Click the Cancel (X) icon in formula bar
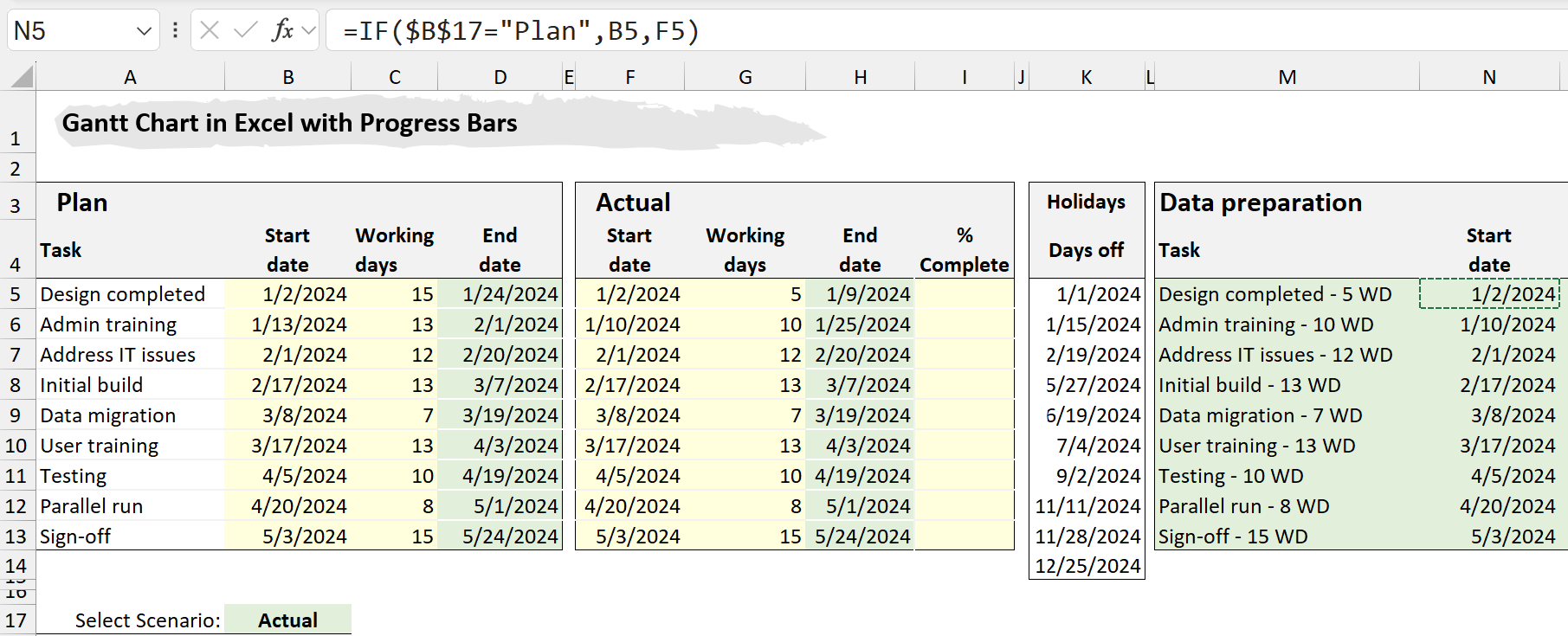This screenshot has width=1568, height=636. click(210, 31)
